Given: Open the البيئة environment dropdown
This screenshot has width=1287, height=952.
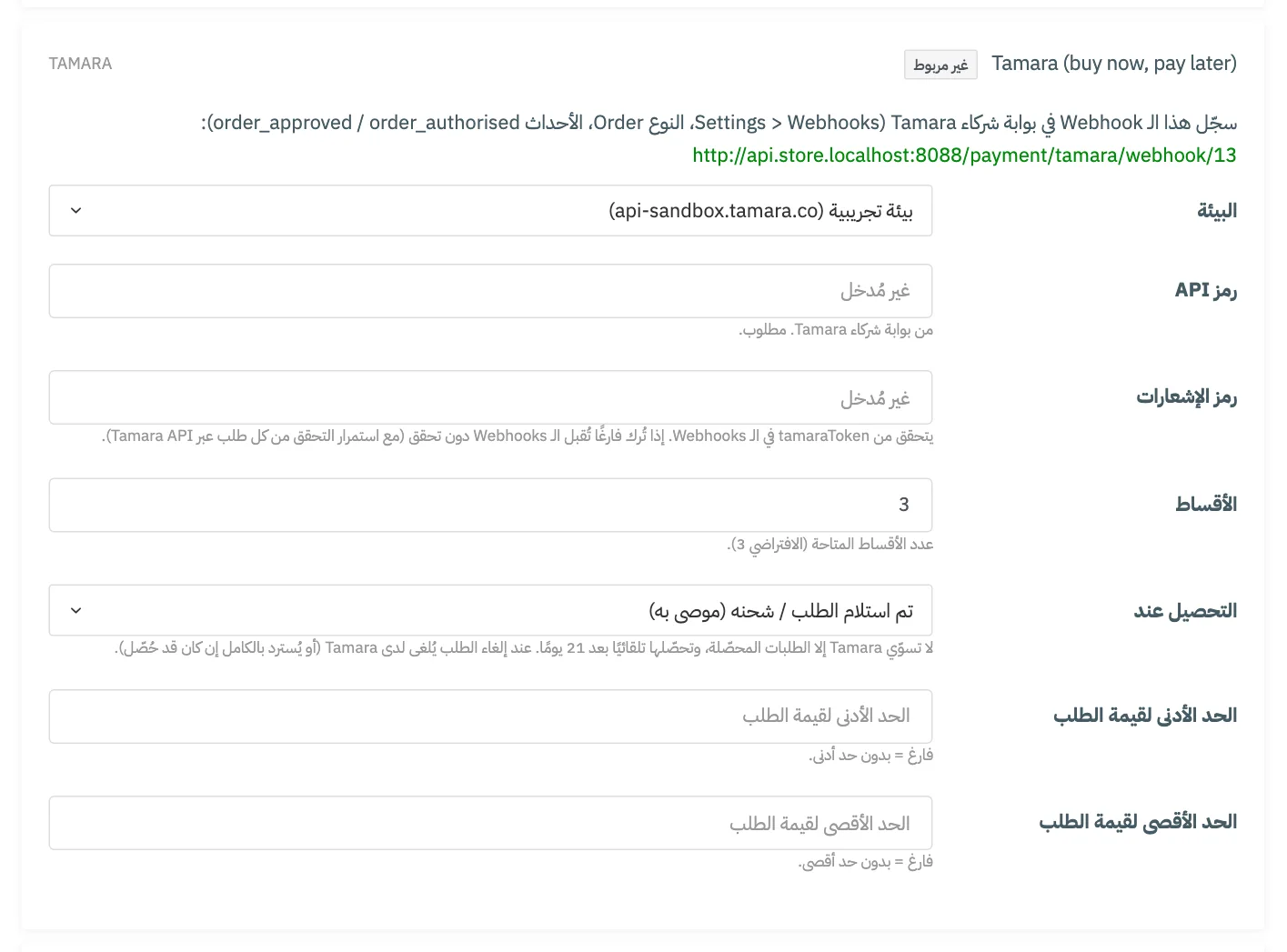Looking at the screenshot, I should [x=490, y=211].
